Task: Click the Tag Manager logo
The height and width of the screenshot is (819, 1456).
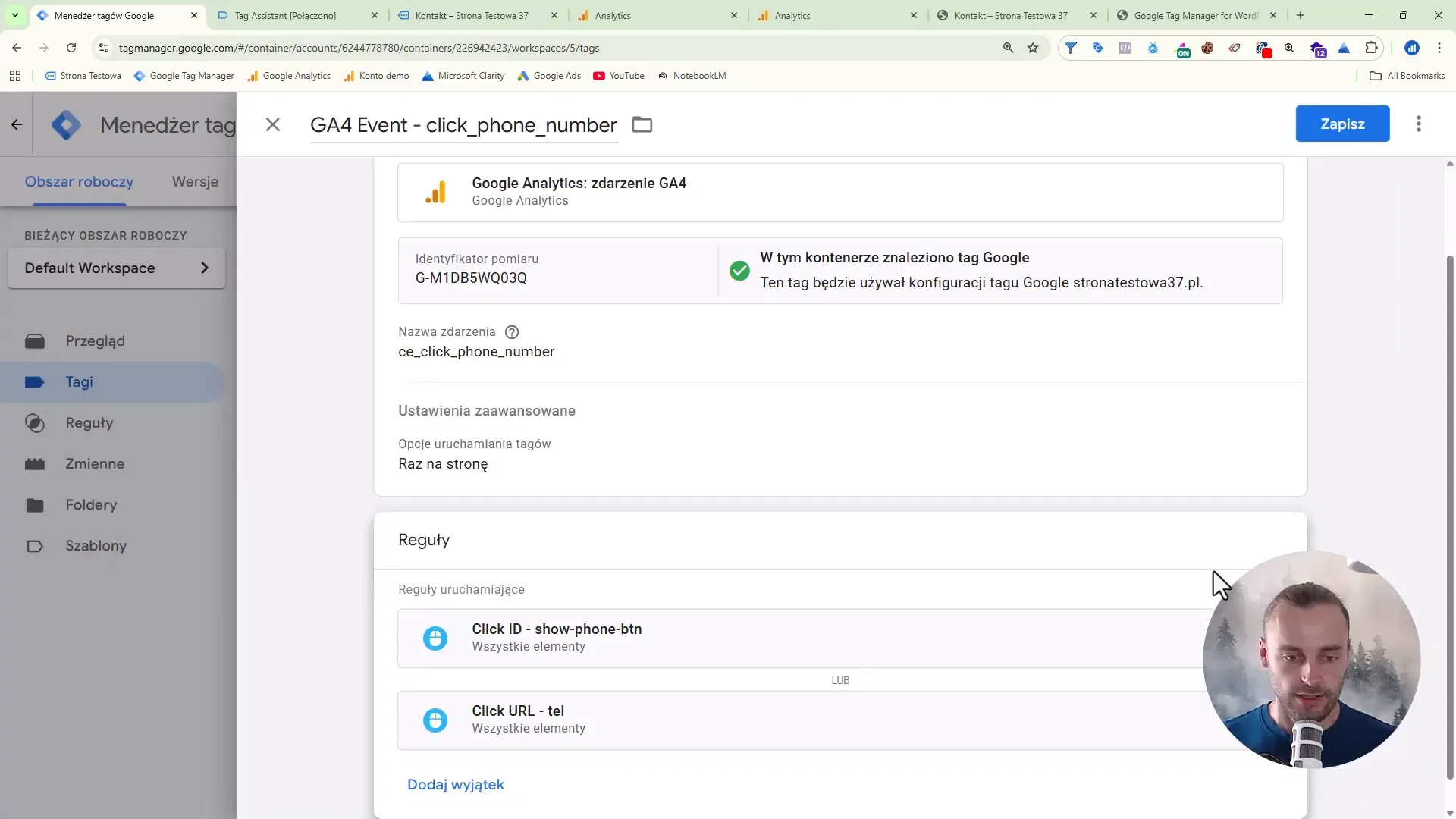Action: 66,124
